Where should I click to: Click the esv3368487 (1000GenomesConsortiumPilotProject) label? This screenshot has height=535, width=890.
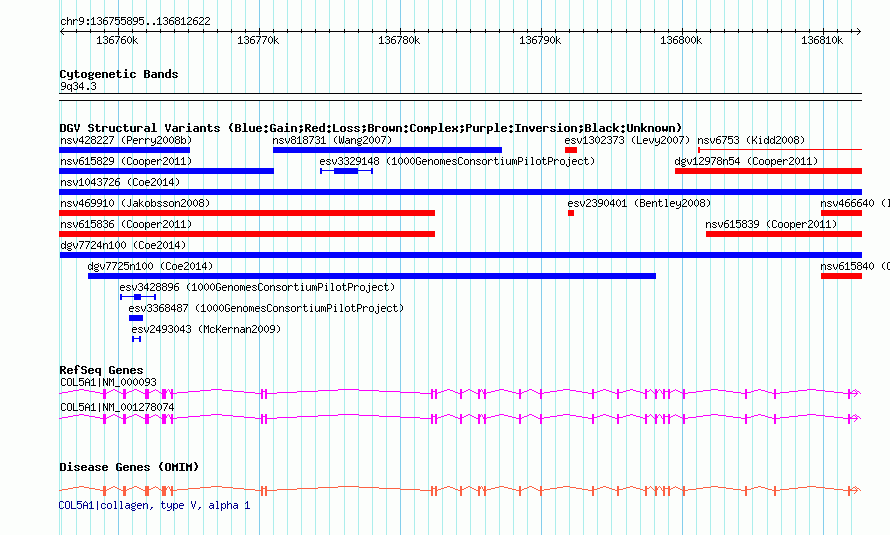click(266, 308)
